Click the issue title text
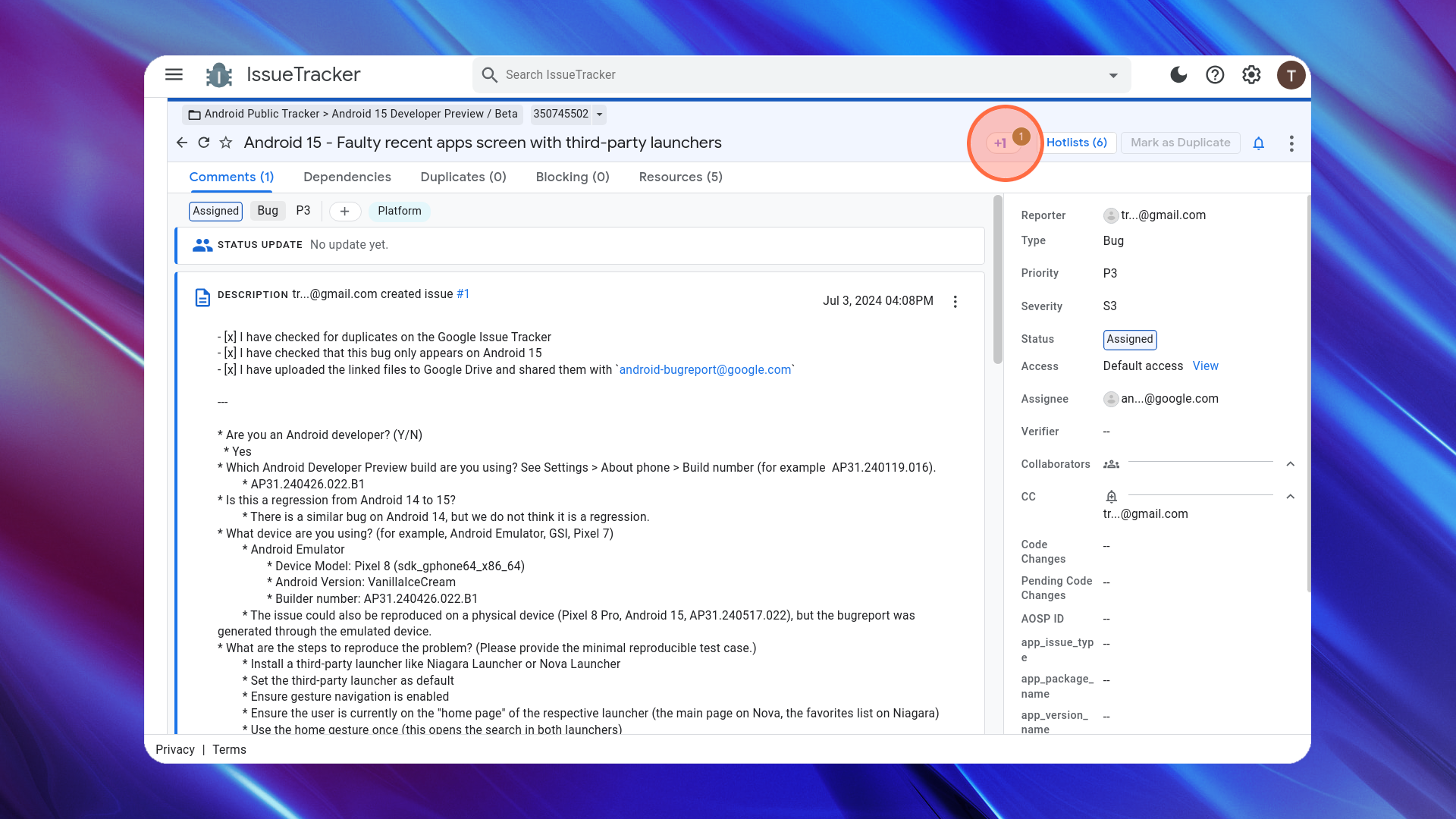This screenshot has width=1456, height=819. [483, 143]
